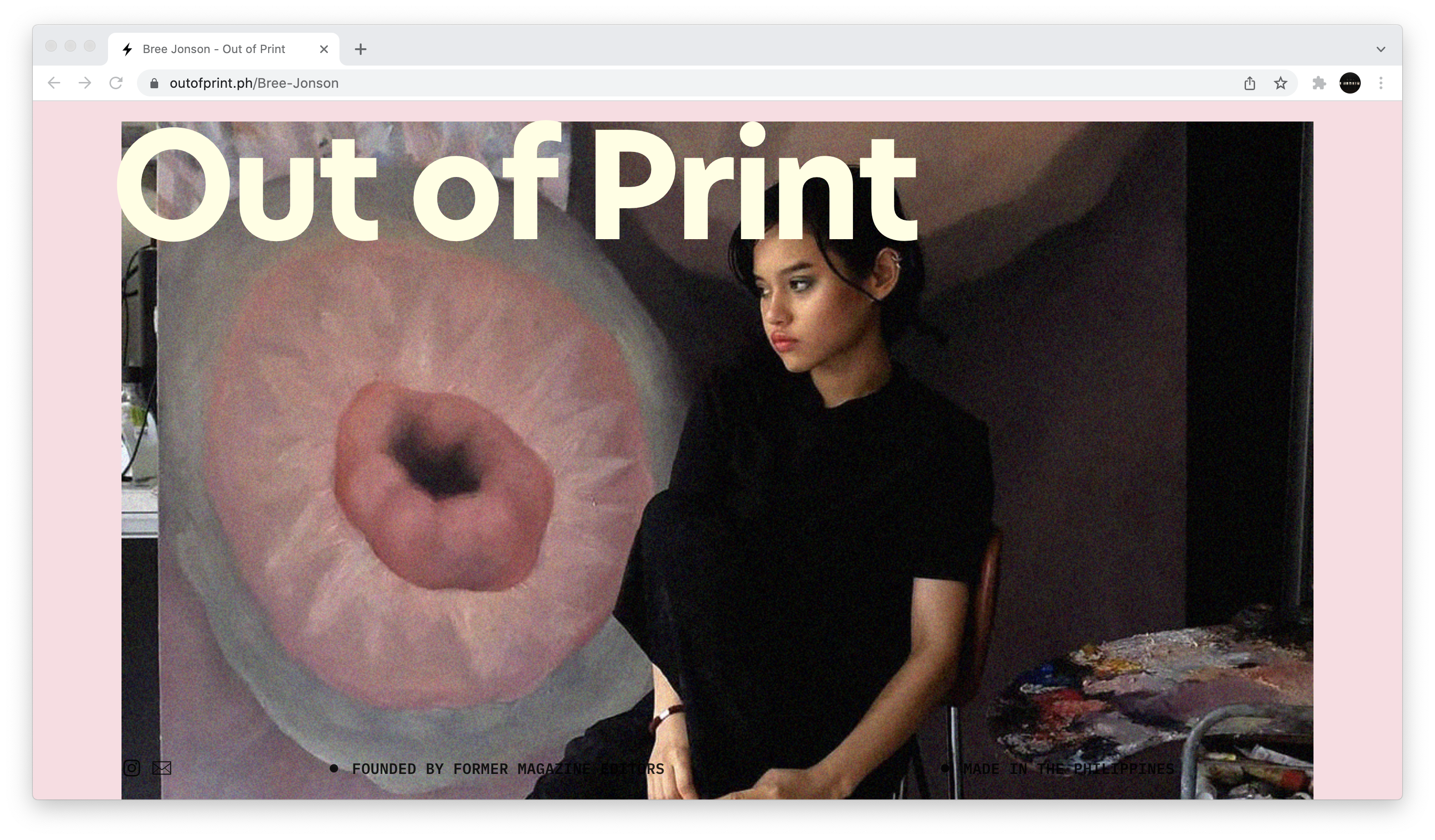Click the email envelope icon
This screenshot has height=840, width=1435.
click(162, 768)
